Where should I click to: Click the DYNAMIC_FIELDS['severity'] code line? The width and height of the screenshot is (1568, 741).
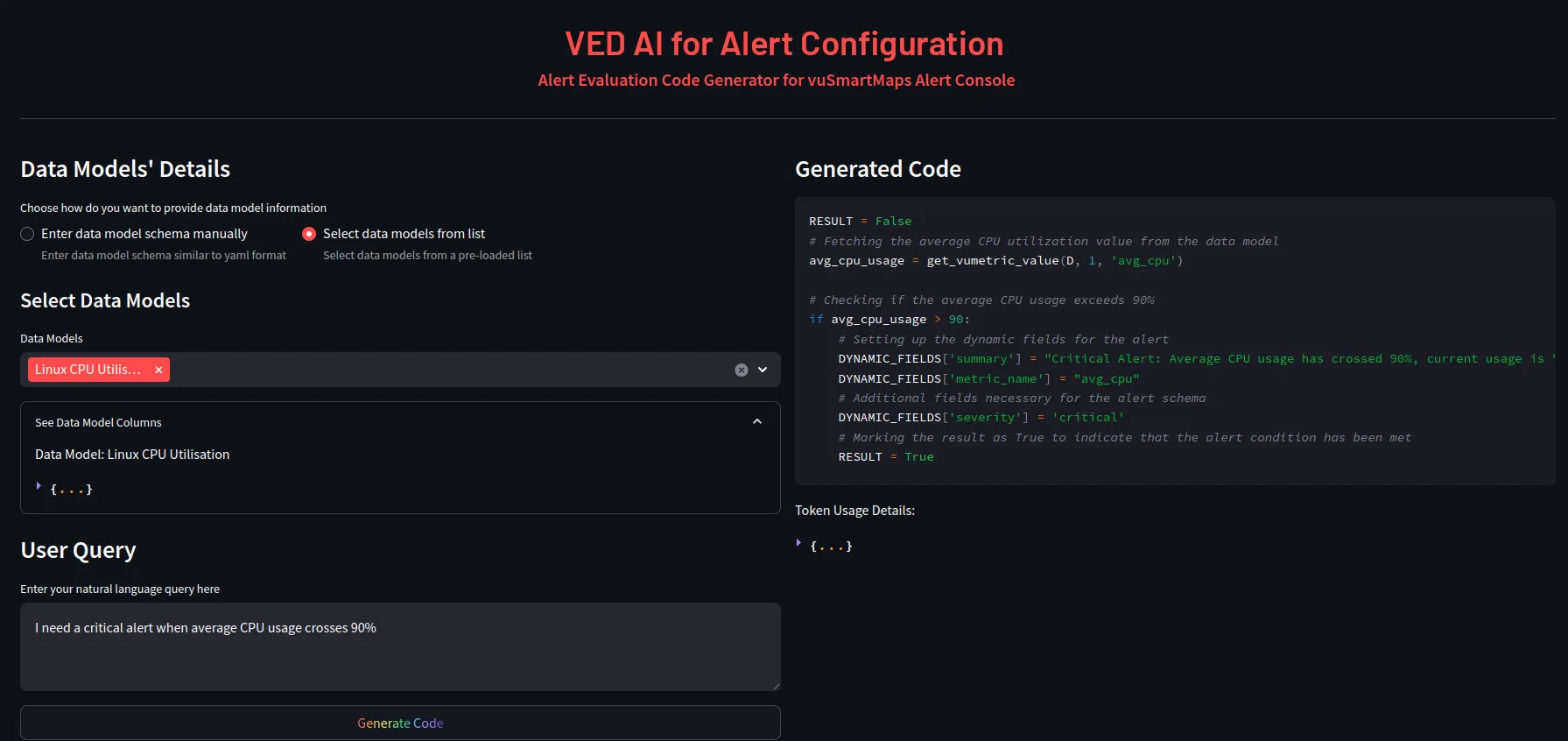(x=981, y=418)
